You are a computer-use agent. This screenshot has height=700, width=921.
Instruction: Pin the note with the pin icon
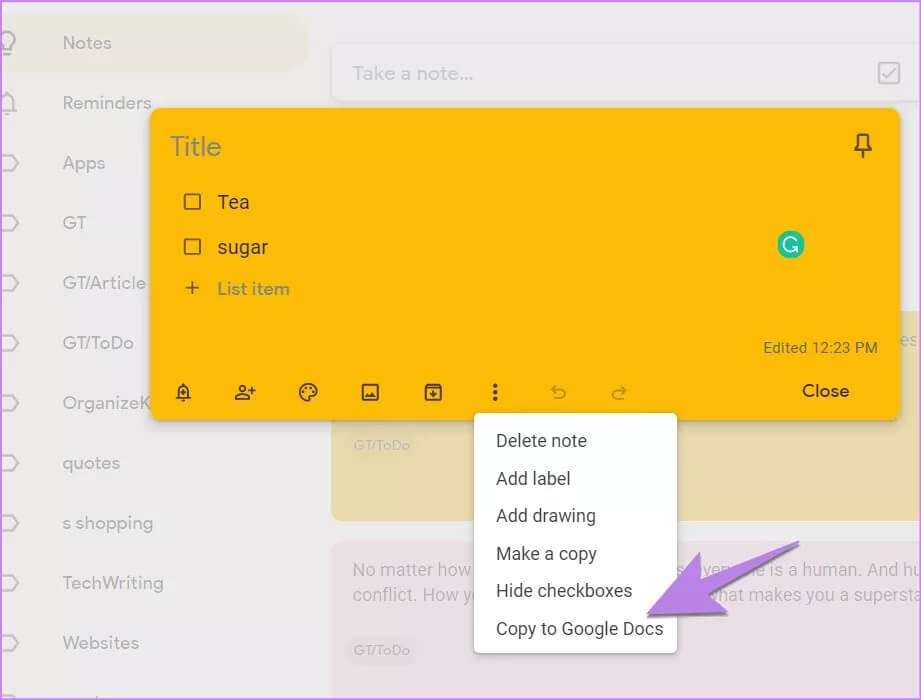862,146
